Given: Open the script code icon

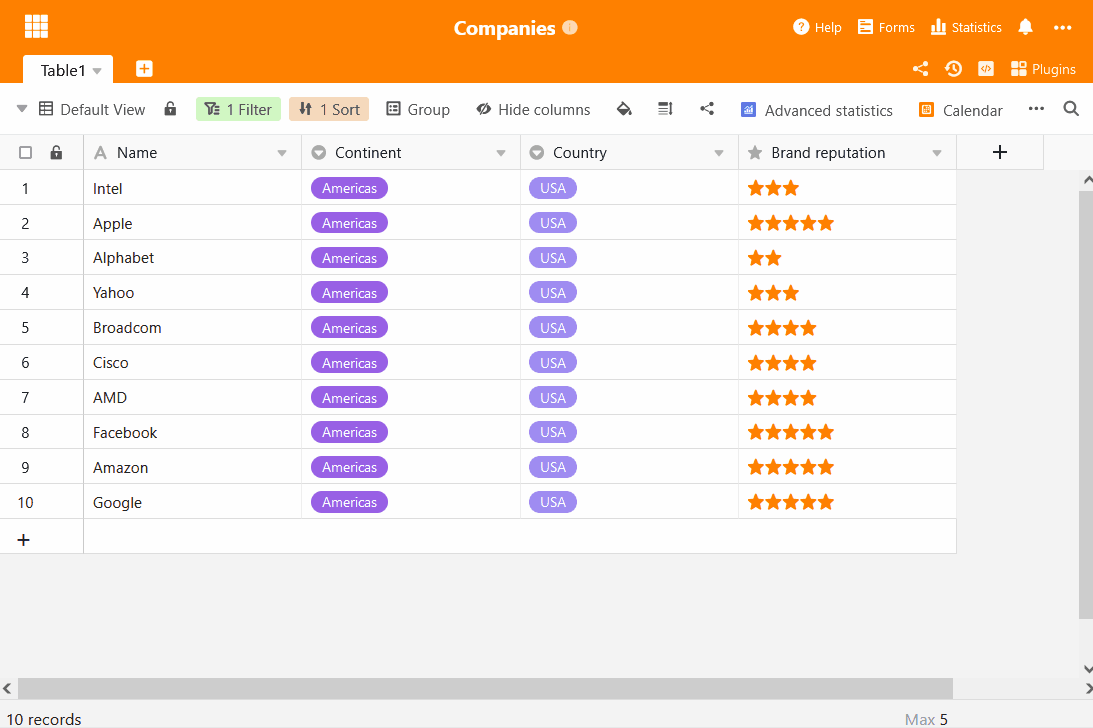Looking at the screenshot, I should tap(986, 69).
